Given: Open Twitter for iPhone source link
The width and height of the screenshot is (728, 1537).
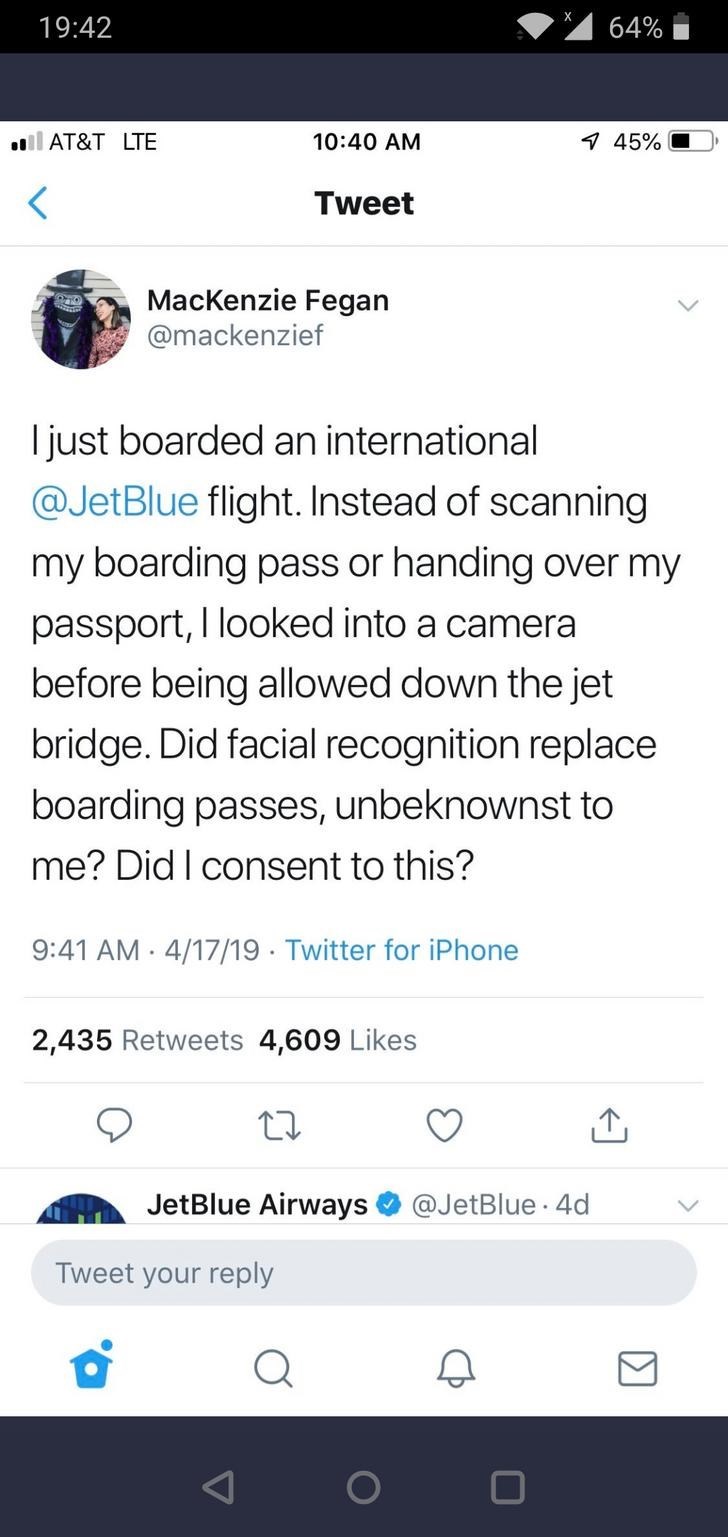Looking at the screenshot, I should [402, 949].
